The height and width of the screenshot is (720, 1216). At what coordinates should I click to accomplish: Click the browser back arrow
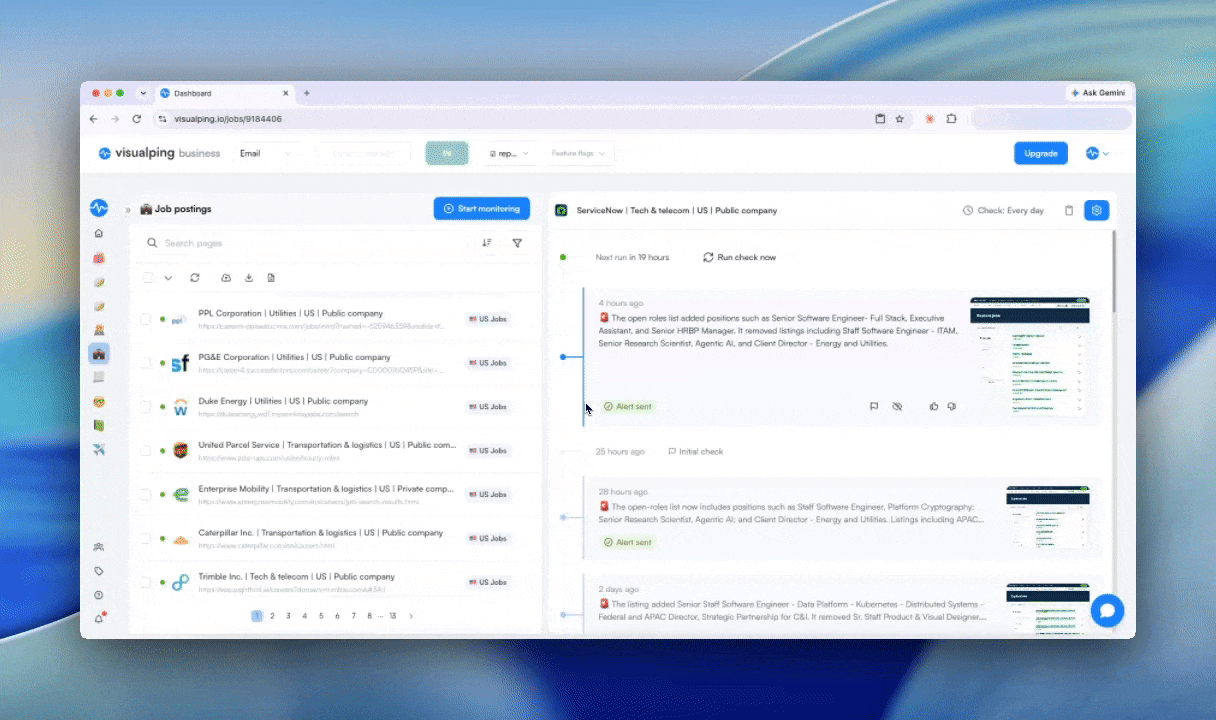pyautogui.click(x=94, y=118)
